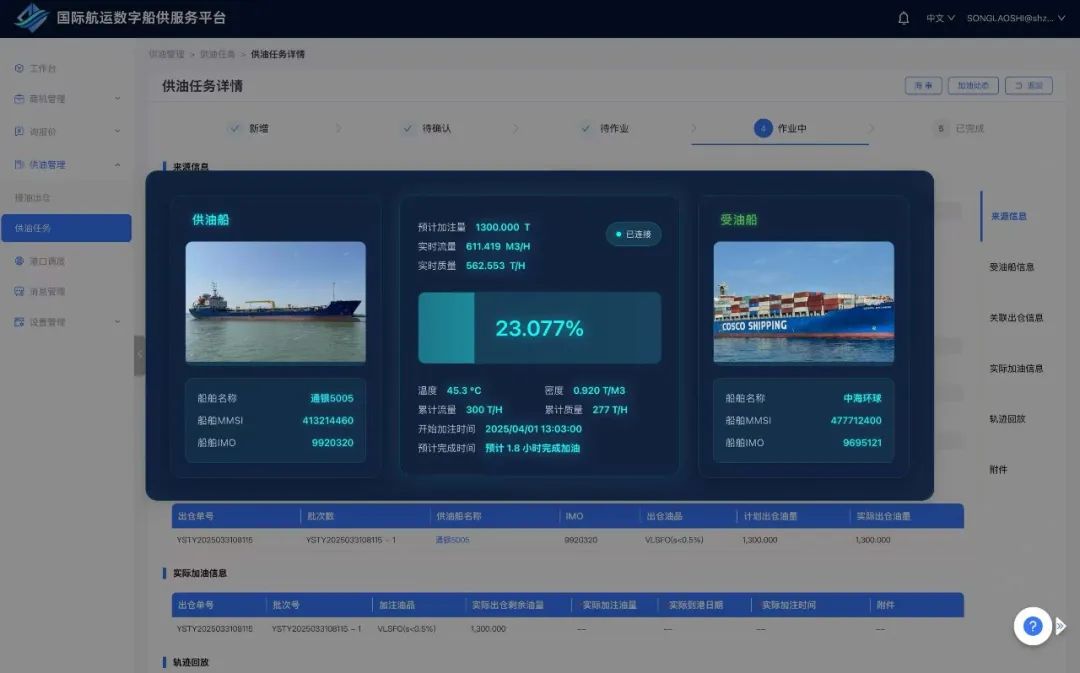Open the 中文 language dropdown
The width and height of the screenshot is (1080, 673).
pyautogui.click(x=940, y=18)
